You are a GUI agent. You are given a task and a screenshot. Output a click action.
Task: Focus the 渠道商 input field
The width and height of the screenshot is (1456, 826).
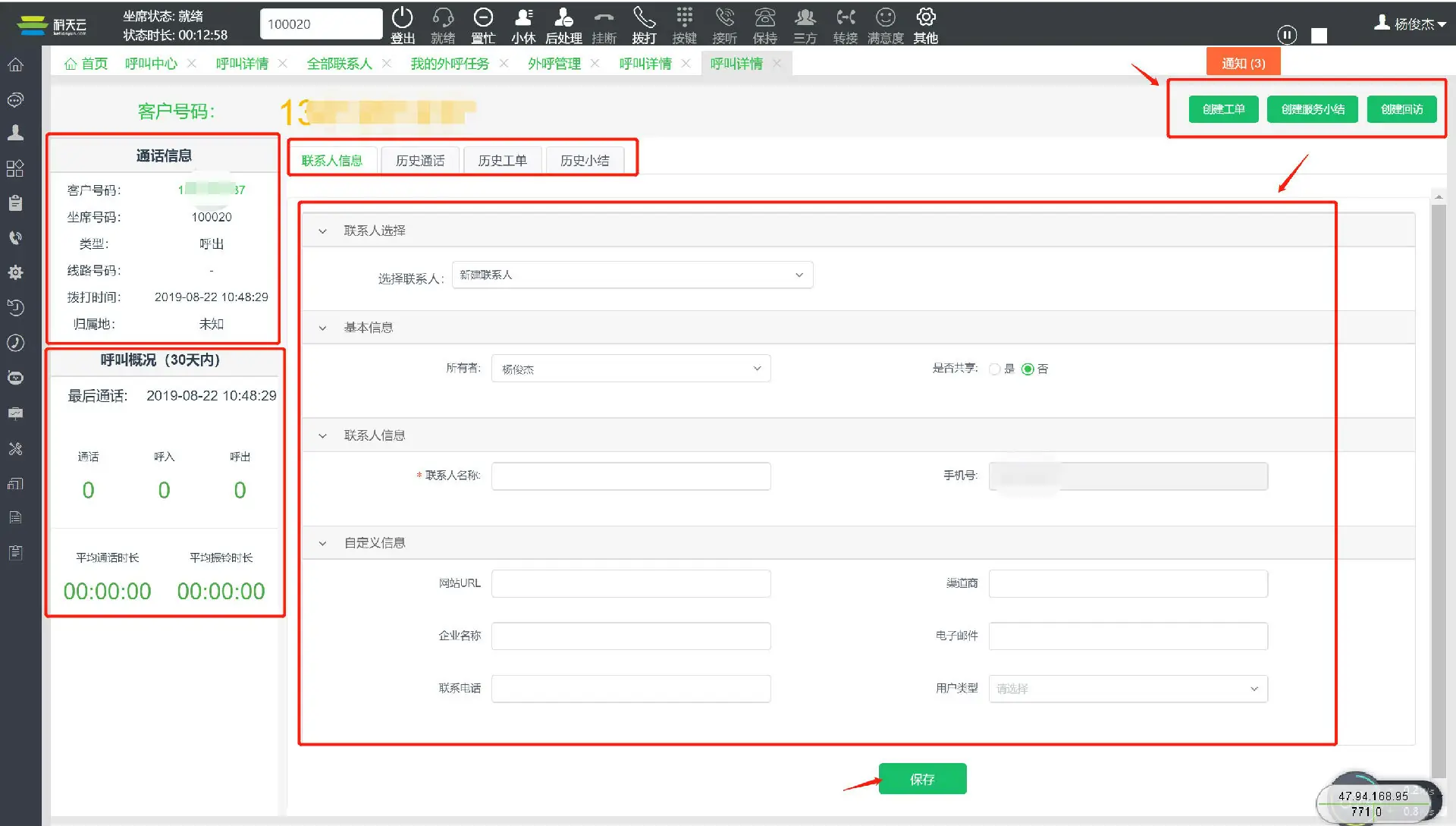pyautogui.click(x=1128, y=584)
